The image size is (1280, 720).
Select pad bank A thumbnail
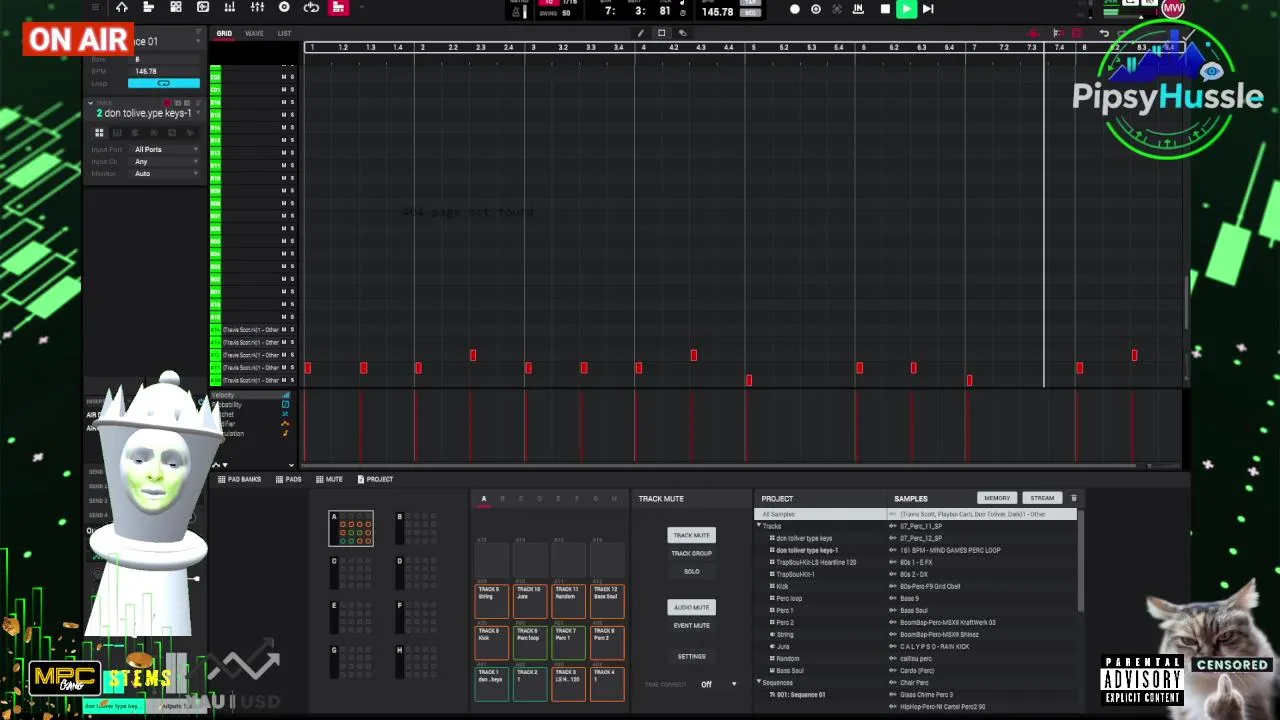[351, 529]
